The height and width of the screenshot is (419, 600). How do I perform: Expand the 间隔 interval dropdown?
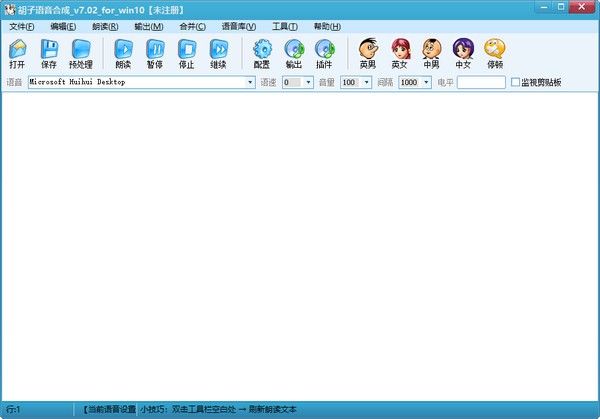(424, 83)
